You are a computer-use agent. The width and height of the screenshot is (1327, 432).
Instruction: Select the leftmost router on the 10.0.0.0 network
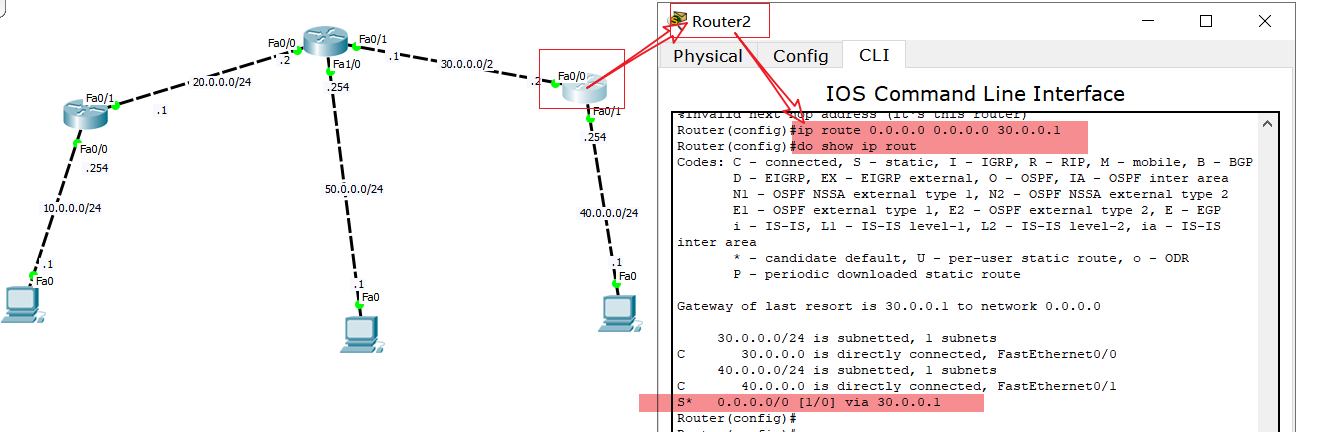point(84,114)
